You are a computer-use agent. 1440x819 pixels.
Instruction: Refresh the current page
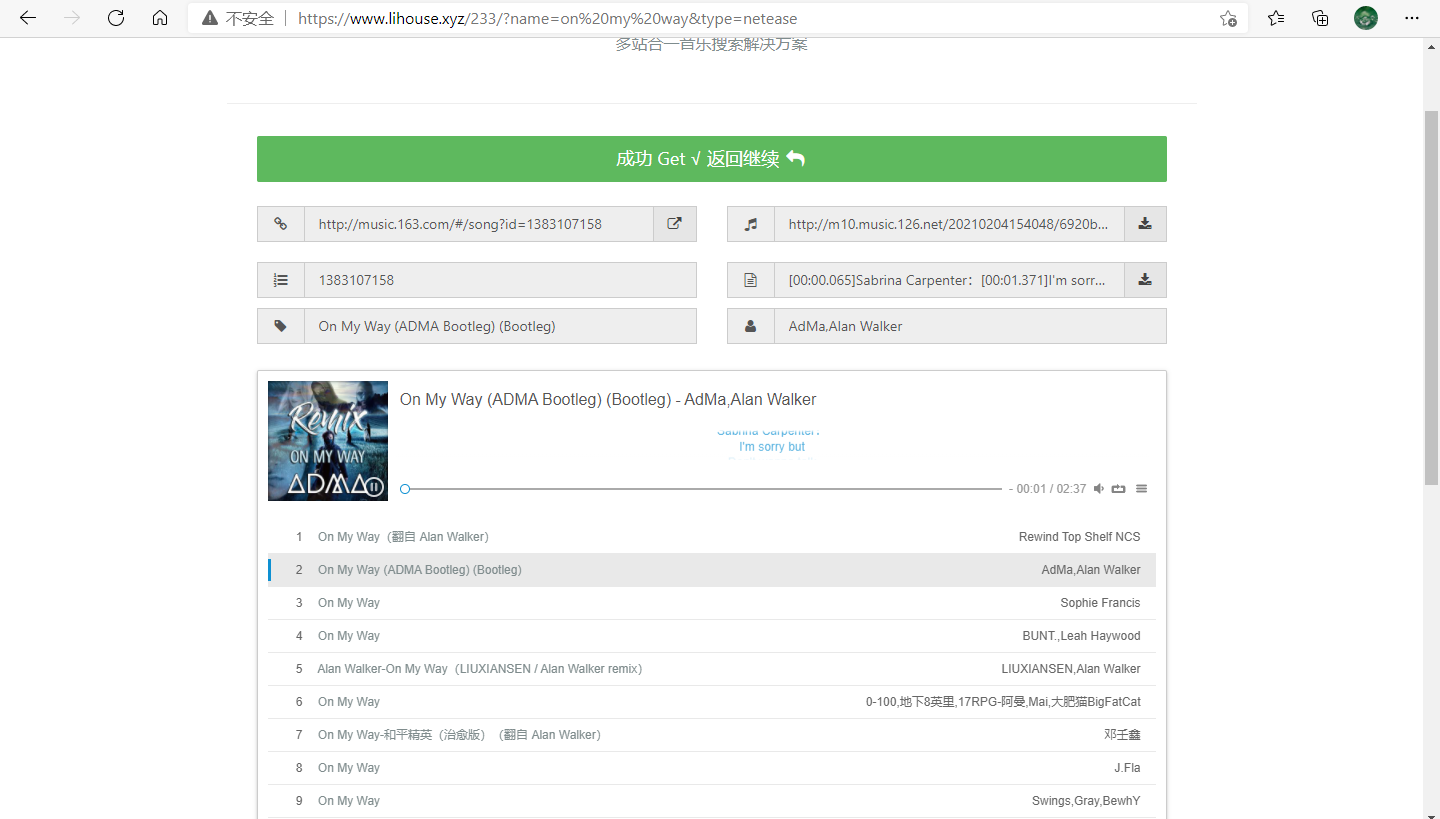coord(116,18)
